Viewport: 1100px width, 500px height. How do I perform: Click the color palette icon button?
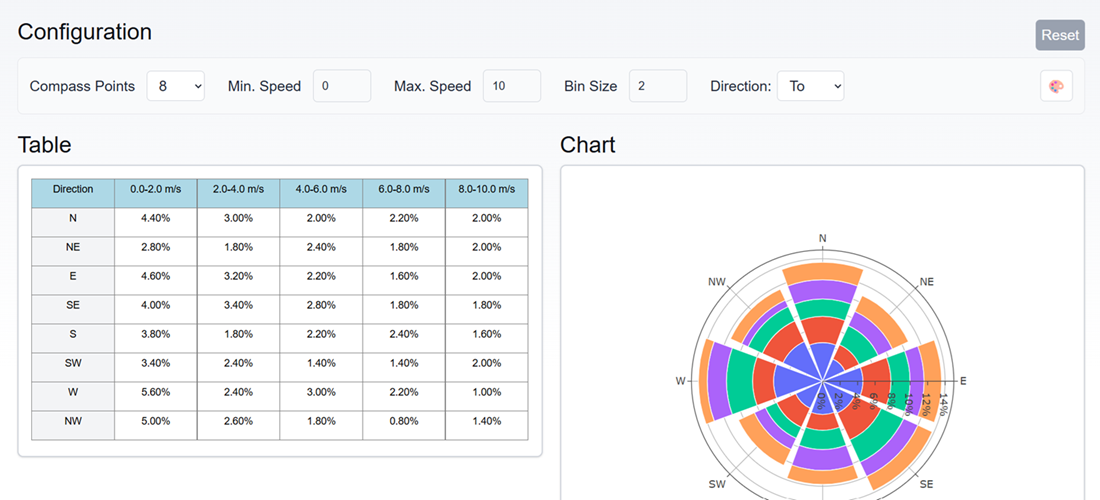[1056, 86]
